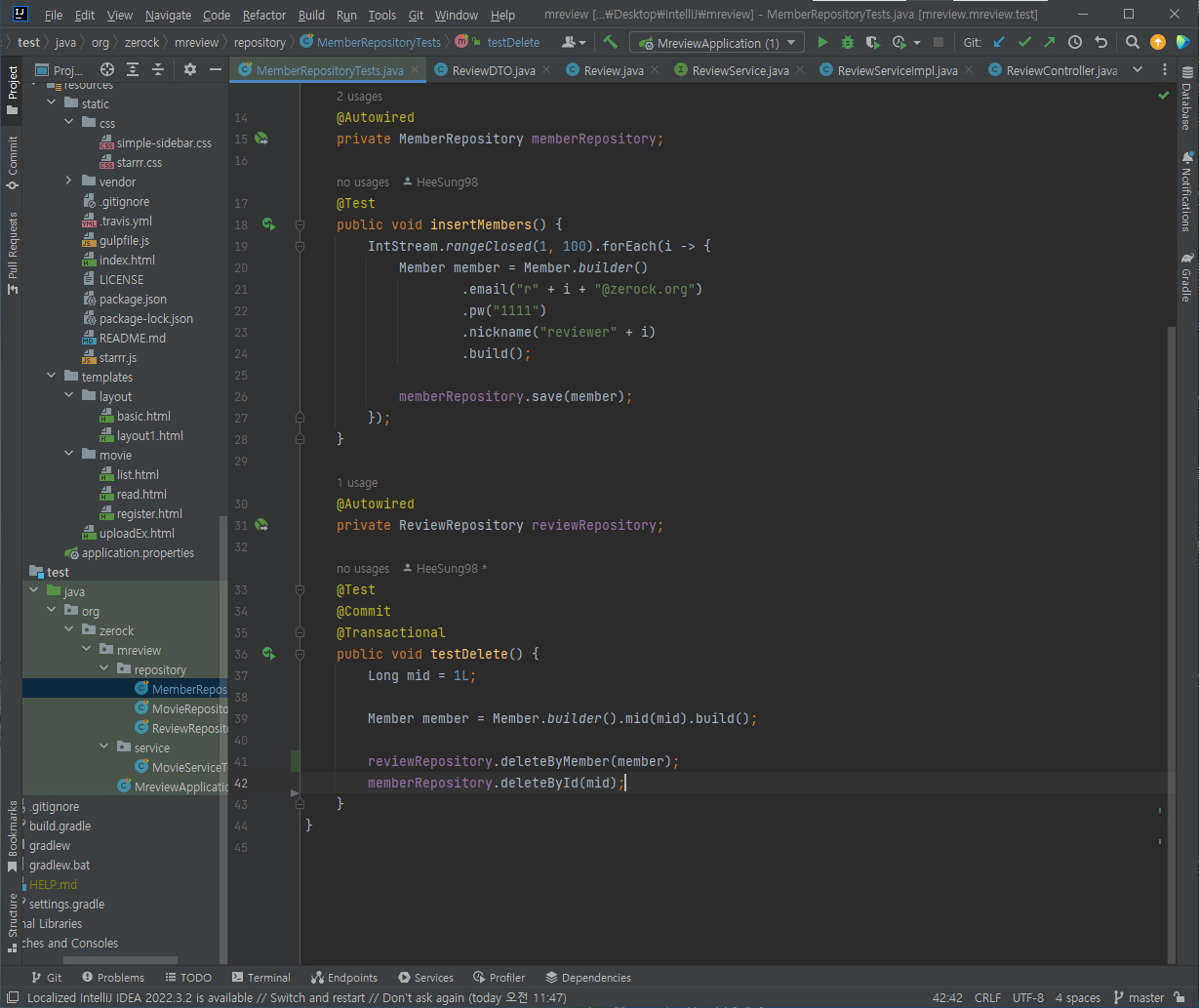Open the Gradle side panel
The height and width of the screenshot is (1008, 1199).
[x=1186, y=277]
